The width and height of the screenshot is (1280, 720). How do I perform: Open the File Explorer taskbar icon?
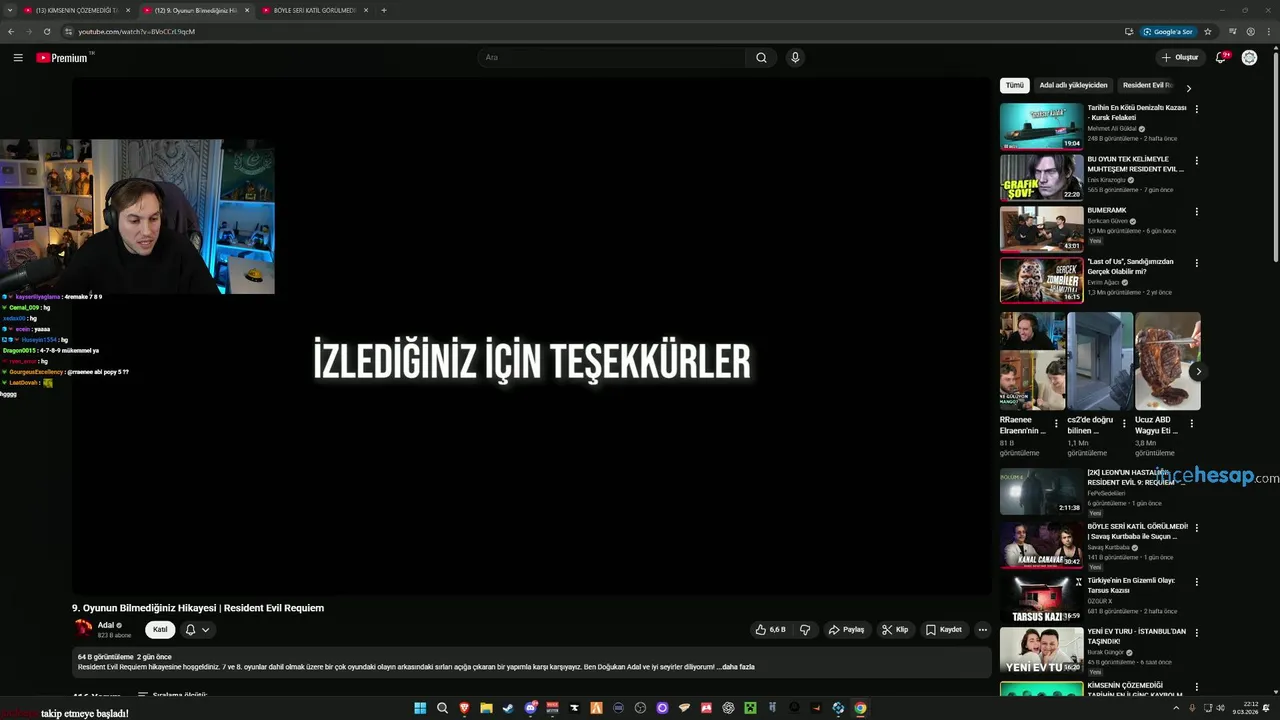tap(486, 708)
